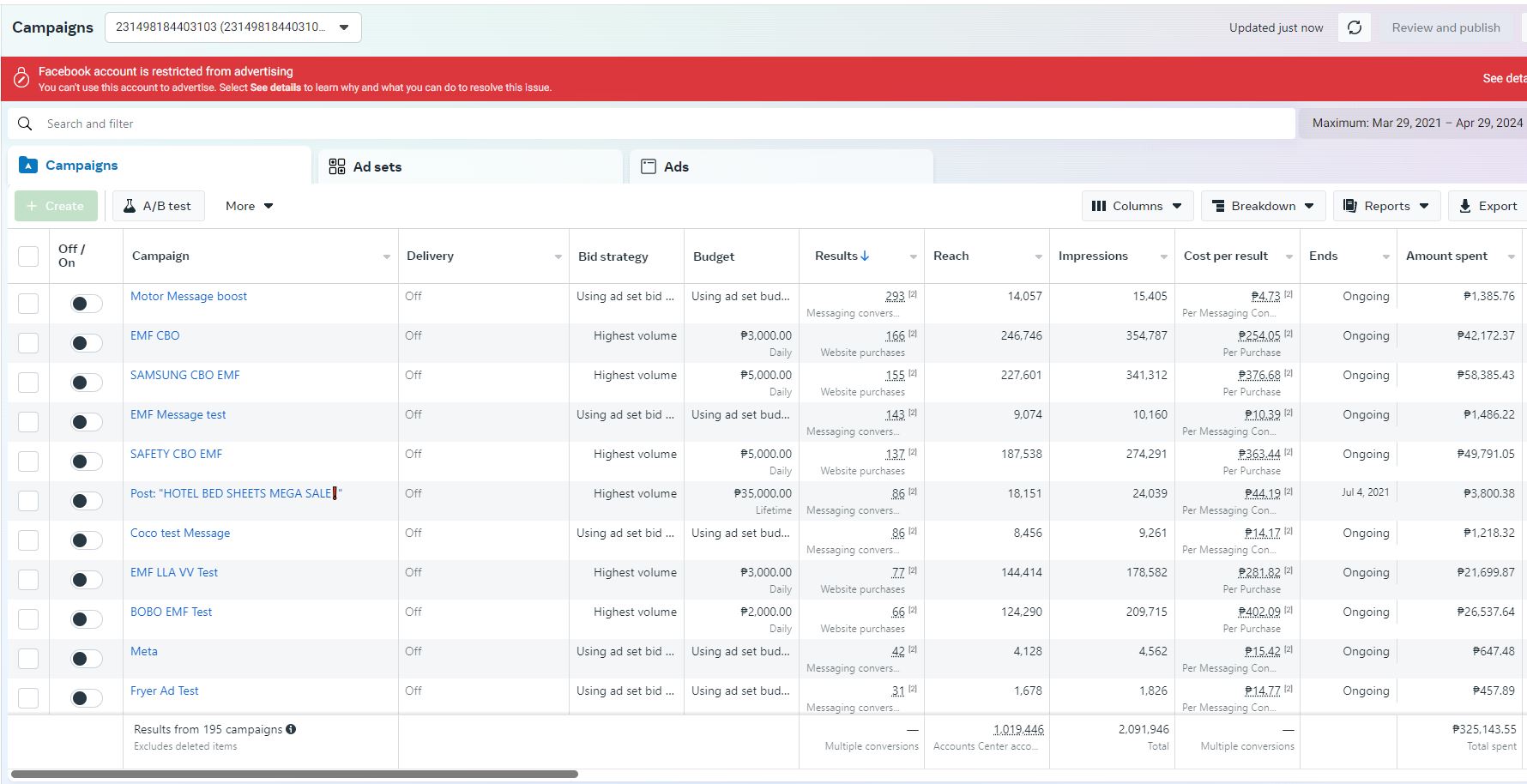
Task: Click the Ad sets grid icon
Action: click(337, 166)
